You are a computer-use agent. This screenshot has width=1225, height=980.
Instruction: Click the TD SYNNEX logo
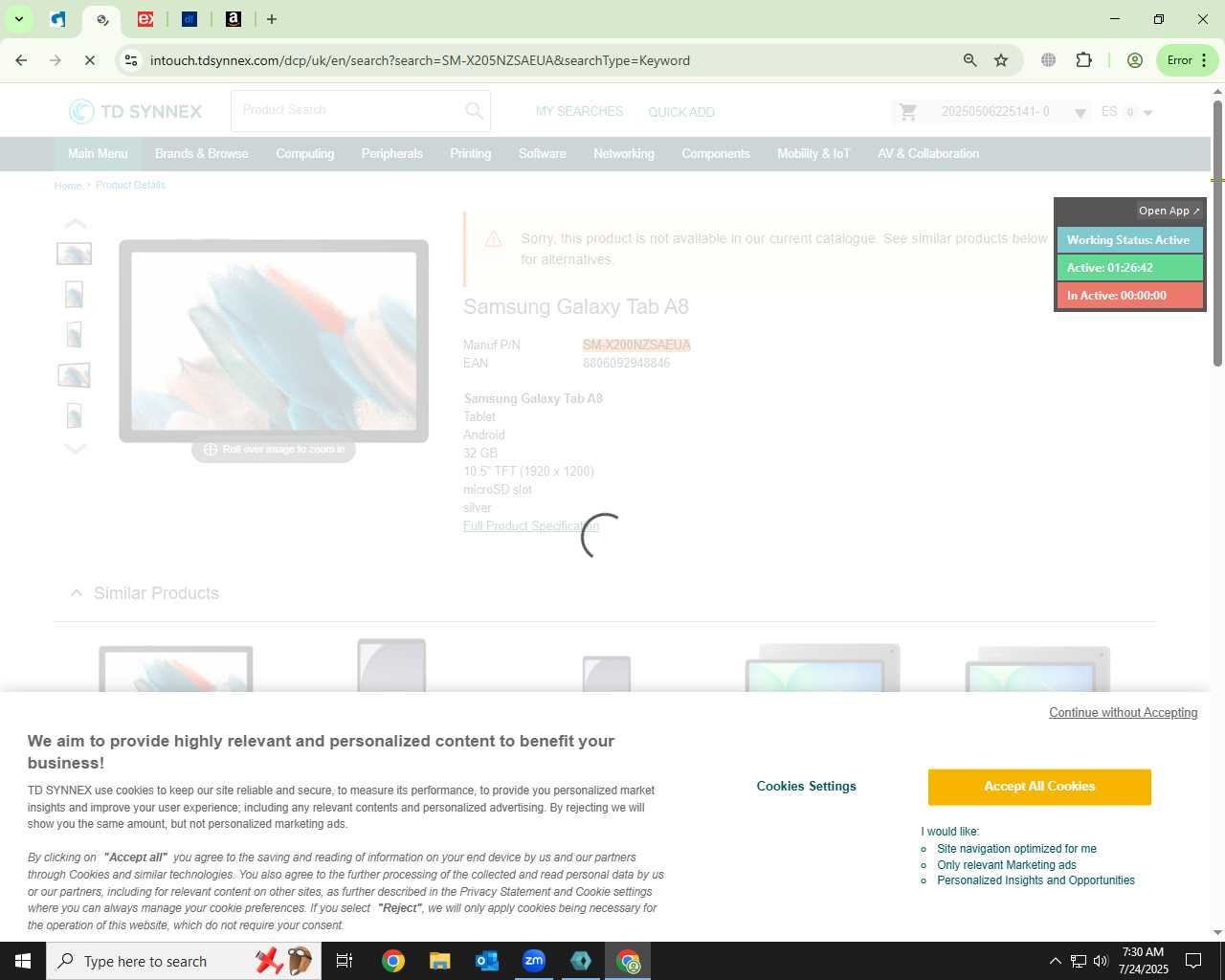[x=135, y=112]
